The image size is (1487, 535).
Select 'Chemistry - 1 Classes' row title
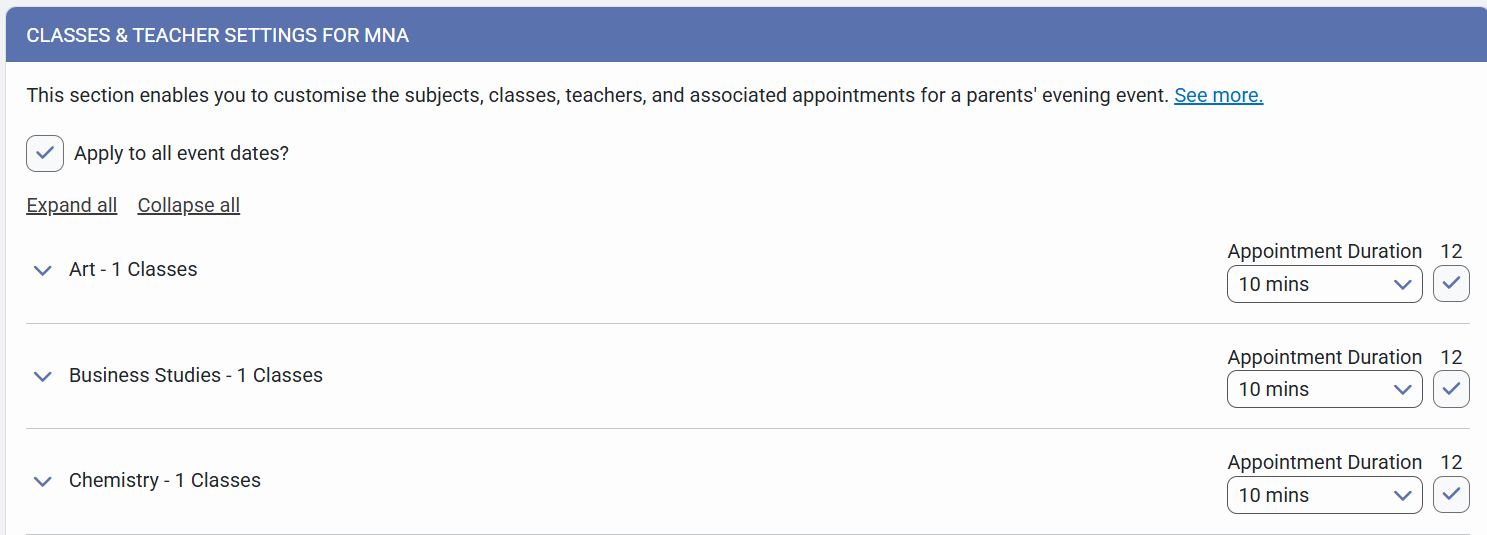(x=165, y=480)
